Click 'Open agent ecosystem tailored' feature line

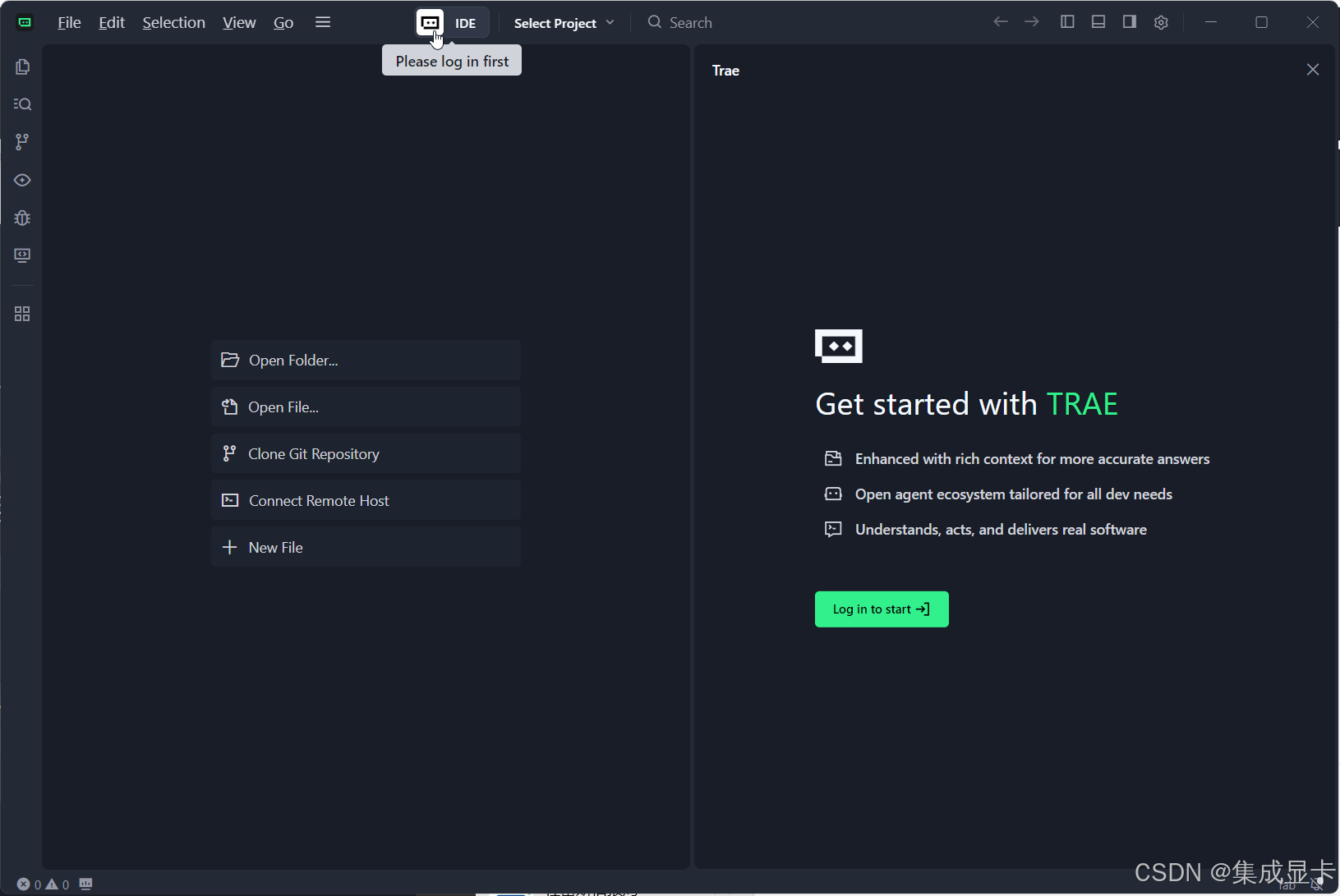click(x=998, y=494)
